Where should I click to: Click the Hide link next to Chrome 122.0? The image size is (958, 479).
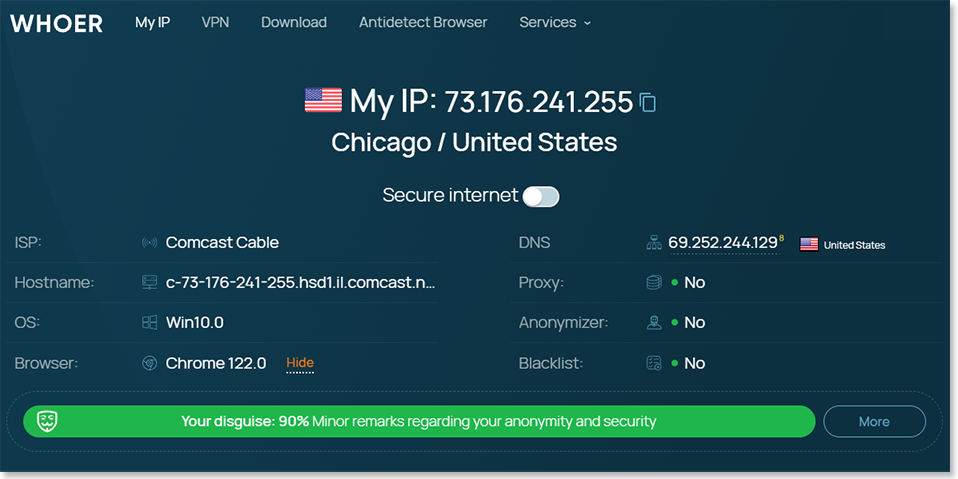[x=300, y=363]
